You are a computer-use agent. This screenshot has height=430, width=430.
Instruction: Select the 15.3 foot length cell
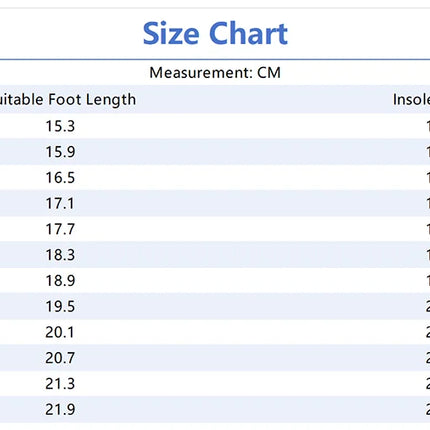(60, 126)
